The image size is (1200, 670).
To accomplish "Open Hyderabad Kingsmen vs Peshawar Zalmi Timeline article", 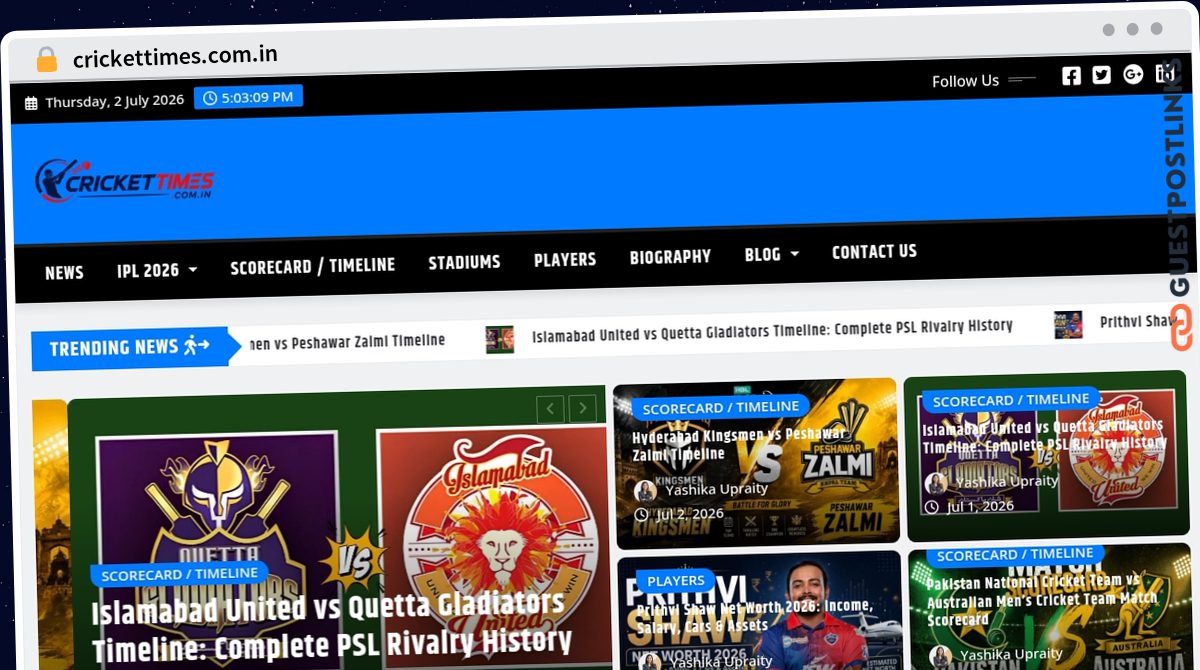I will (x=738, y=444).
